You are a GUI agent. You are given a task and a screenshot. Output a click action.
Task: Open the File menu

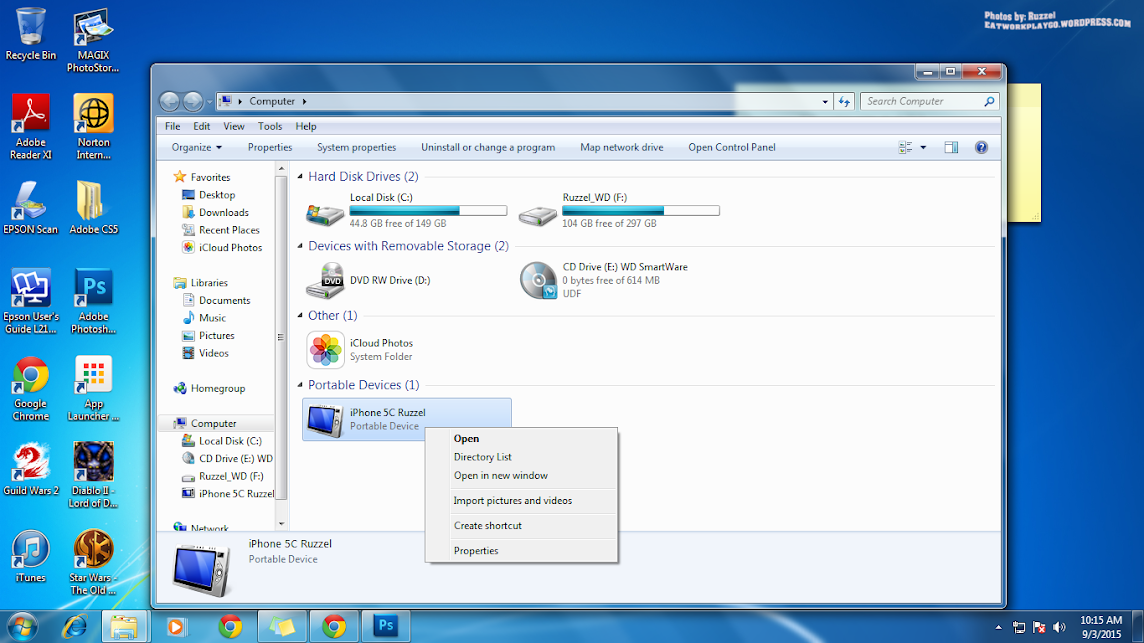coord(172,126)
